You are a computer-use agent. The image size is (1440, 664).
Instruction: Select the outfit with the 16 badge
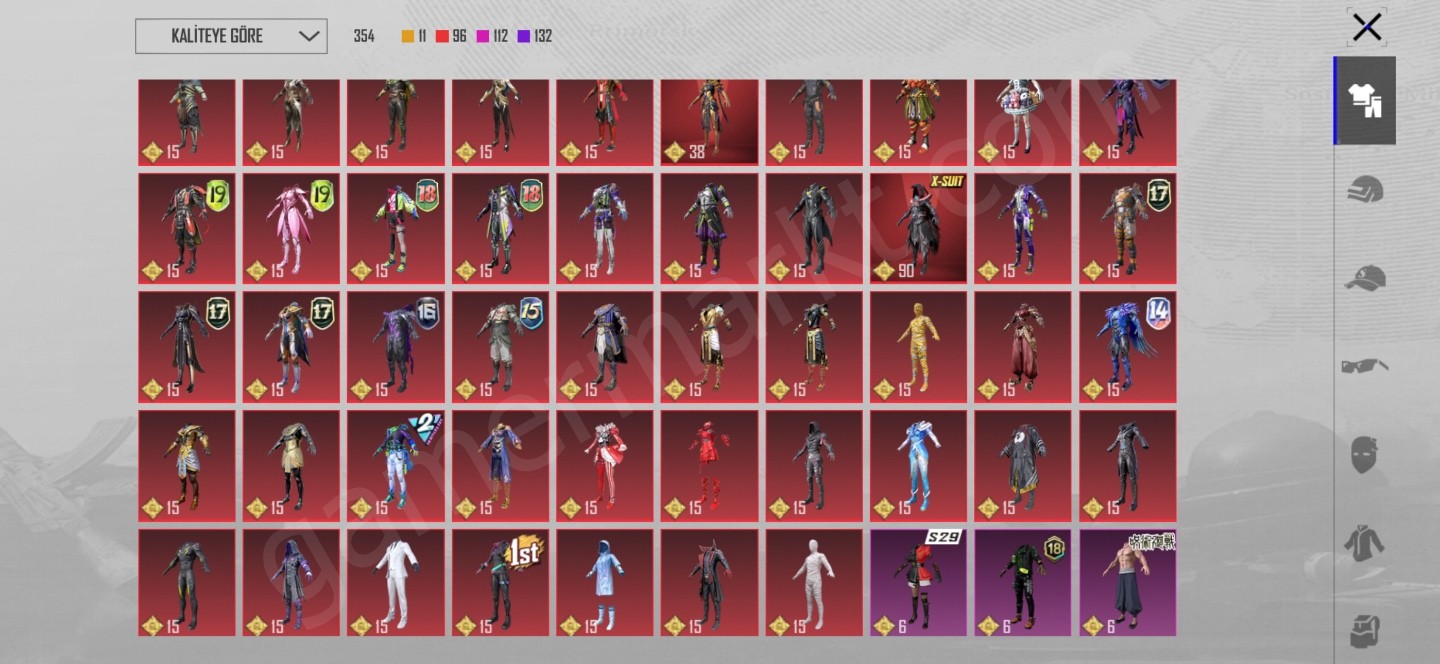pos(396,347)
